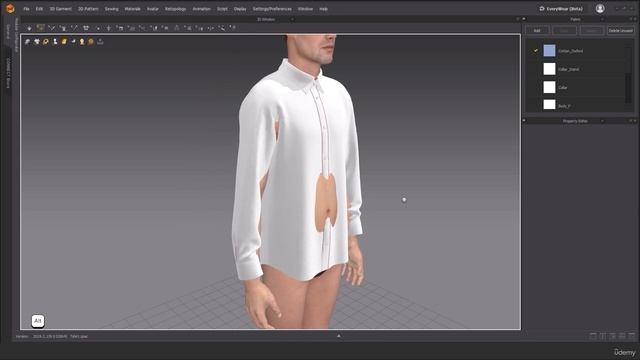Click the first layout icon in the status bar
The image size is (640, 360).
[x=593, y=336]
